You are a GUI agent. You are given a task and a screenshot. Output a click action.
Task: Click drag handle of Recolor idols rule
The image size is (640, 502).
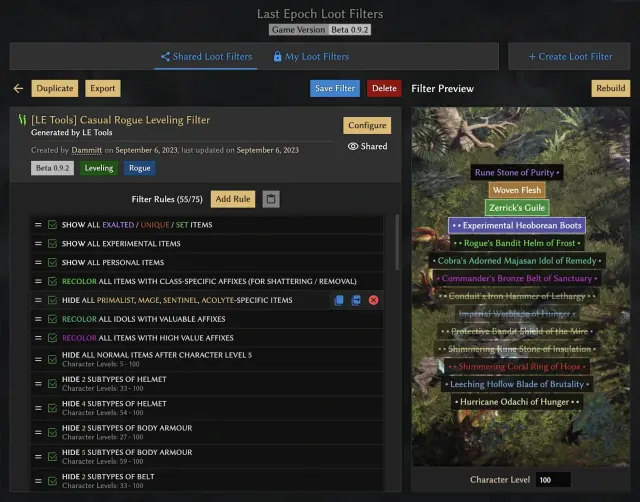coord(38,319)
